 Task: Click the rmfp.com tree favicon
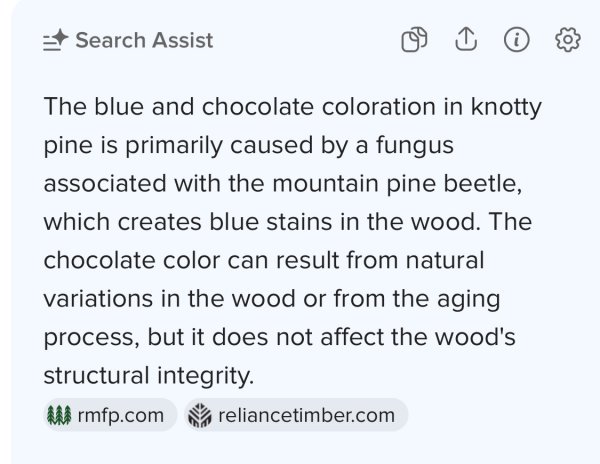59,415
